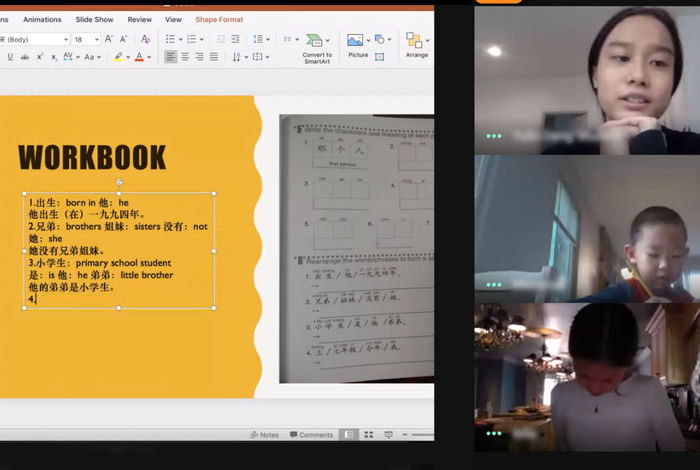Image resolution: width=700 pixels, height=470 pixels.
Task: Decrease the list indent level
Action: [x=221, y=39]
